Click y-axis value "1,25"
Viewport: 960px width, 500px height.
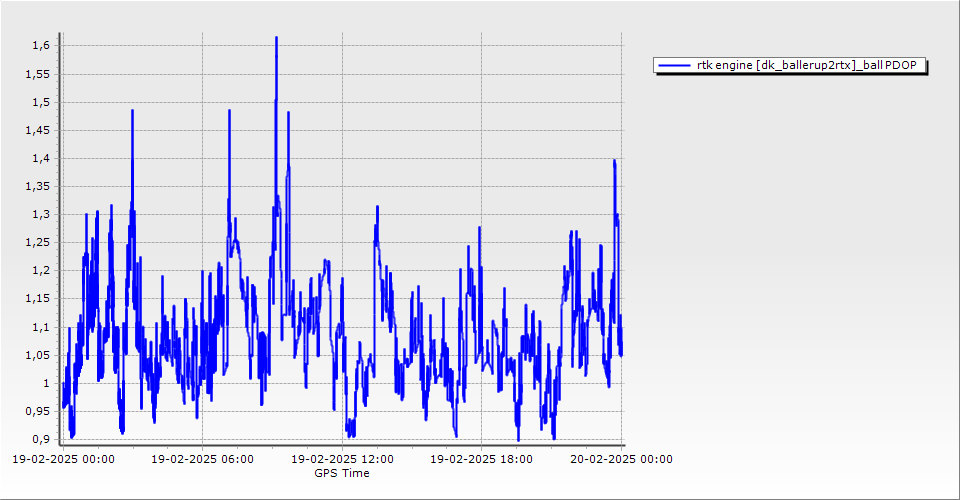38,242
